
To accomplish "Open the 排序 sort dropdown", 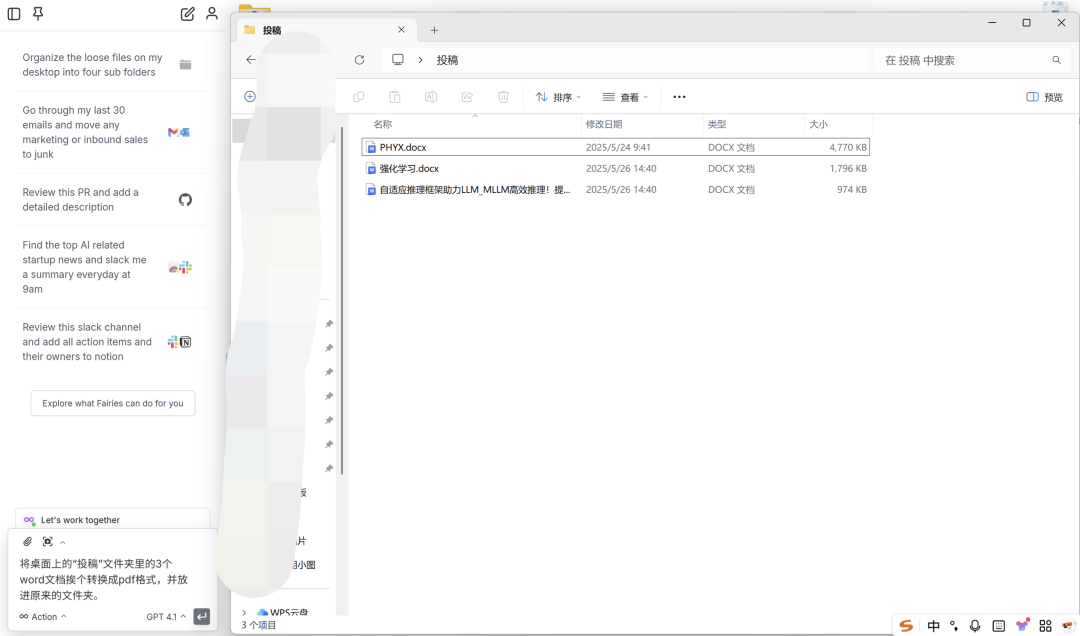I will coord(559,97).
